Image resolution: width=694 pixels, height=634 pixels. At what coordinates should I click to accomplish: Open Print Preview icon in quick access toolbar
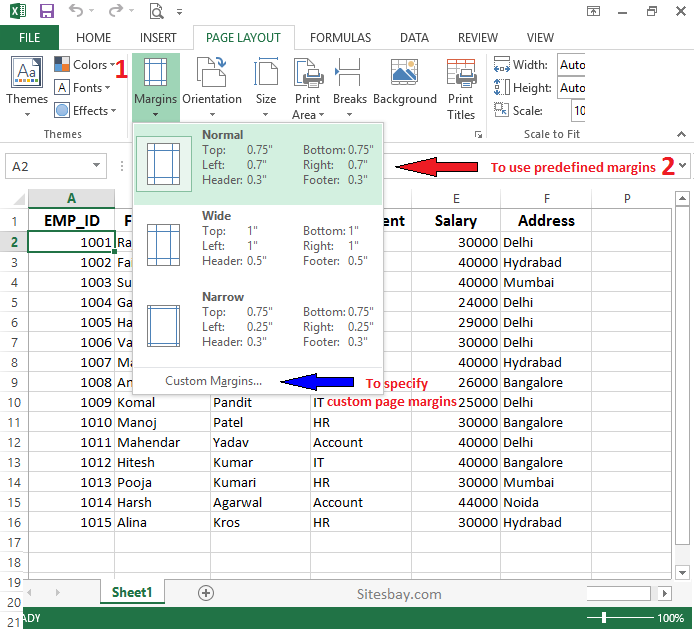156,11
